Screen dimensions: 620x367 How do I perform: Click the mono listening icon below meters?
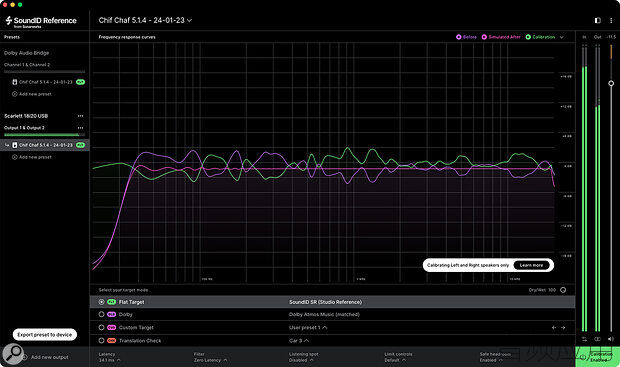point(597,339)
